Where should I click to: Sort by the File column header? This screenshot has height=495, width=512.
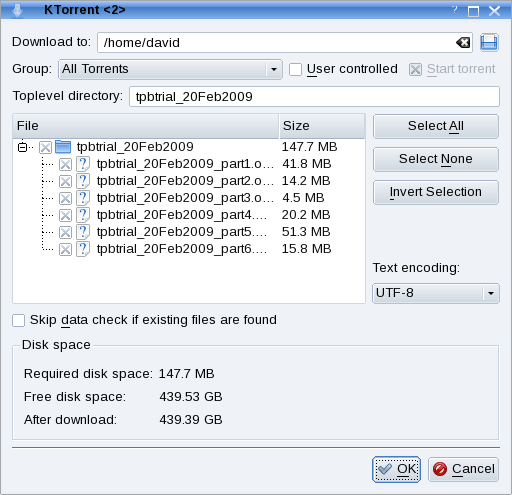(x=146, y=126)
